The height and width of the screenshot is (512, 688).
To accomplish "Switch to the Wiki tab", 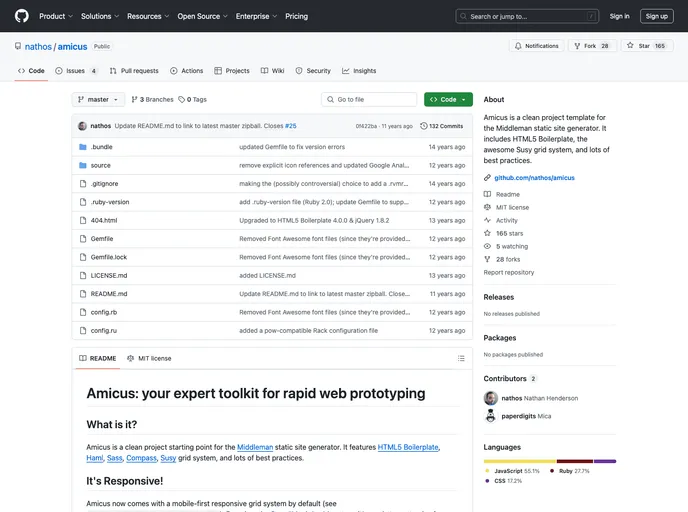I will point(272,71).
